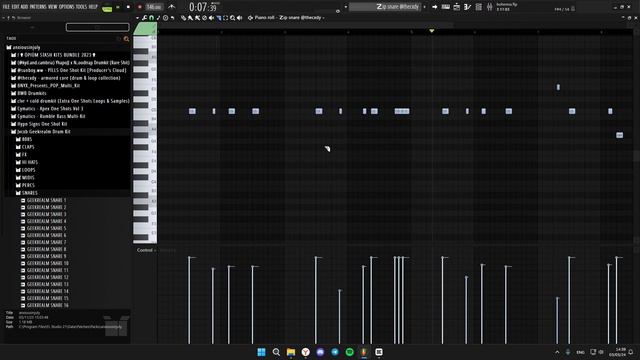Click the stop playback button
Screen dimensions: 640x360
point(128,7)
